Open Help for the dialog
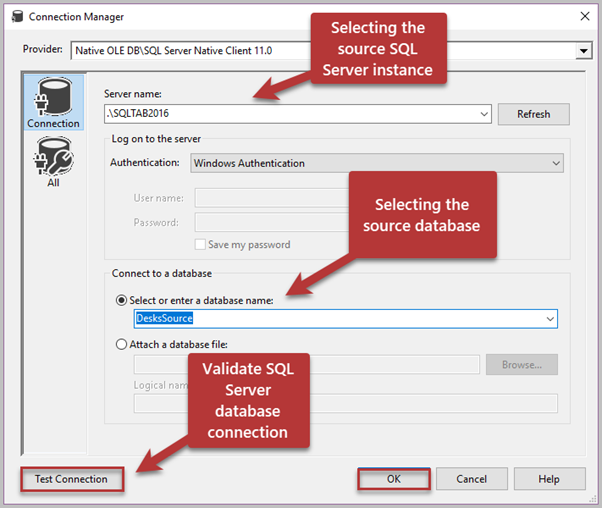 pyautogui.click(x=549, y=479)
